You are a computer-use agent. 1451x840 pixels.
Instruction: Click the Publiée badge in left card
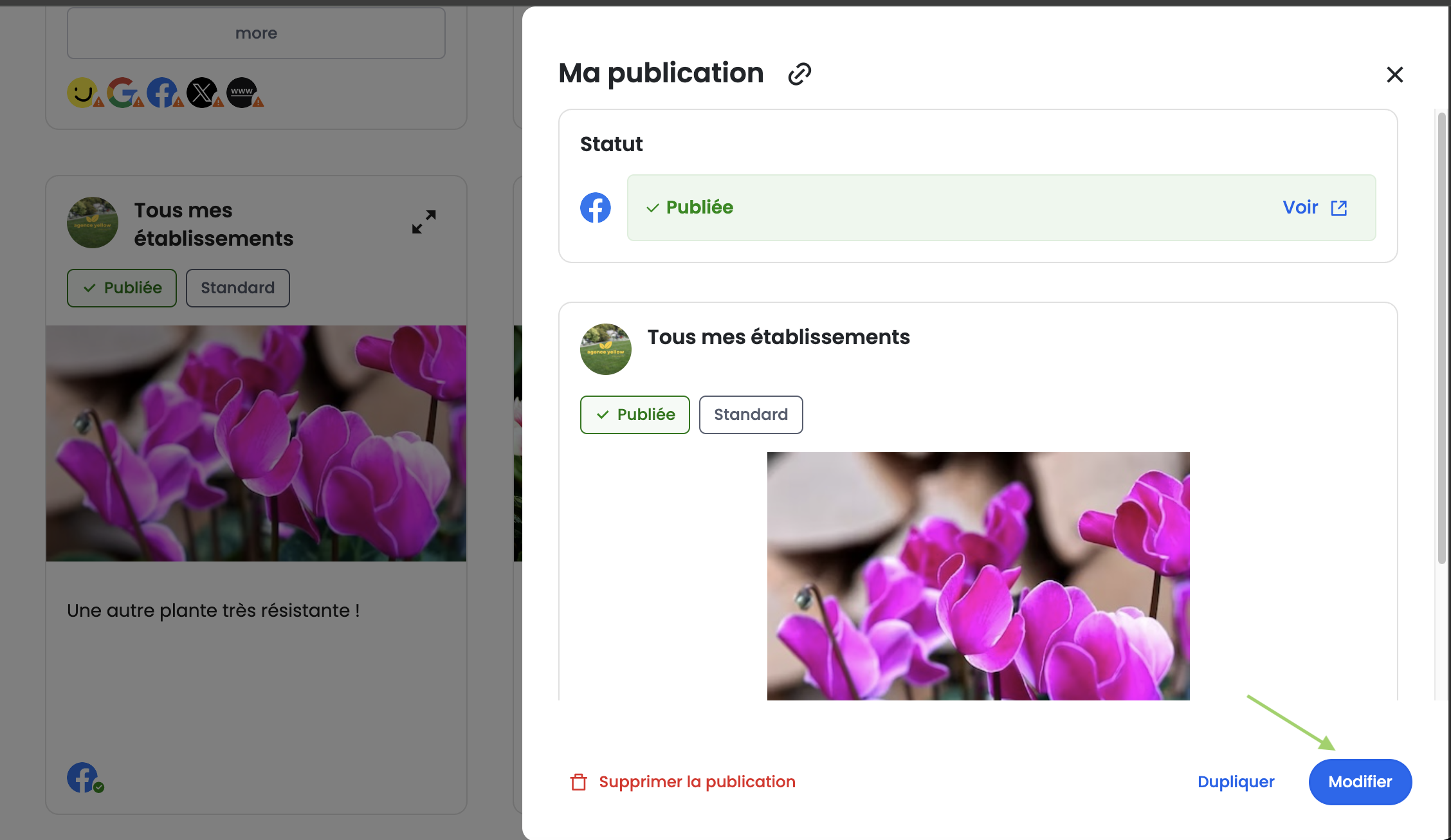(122, 288)
